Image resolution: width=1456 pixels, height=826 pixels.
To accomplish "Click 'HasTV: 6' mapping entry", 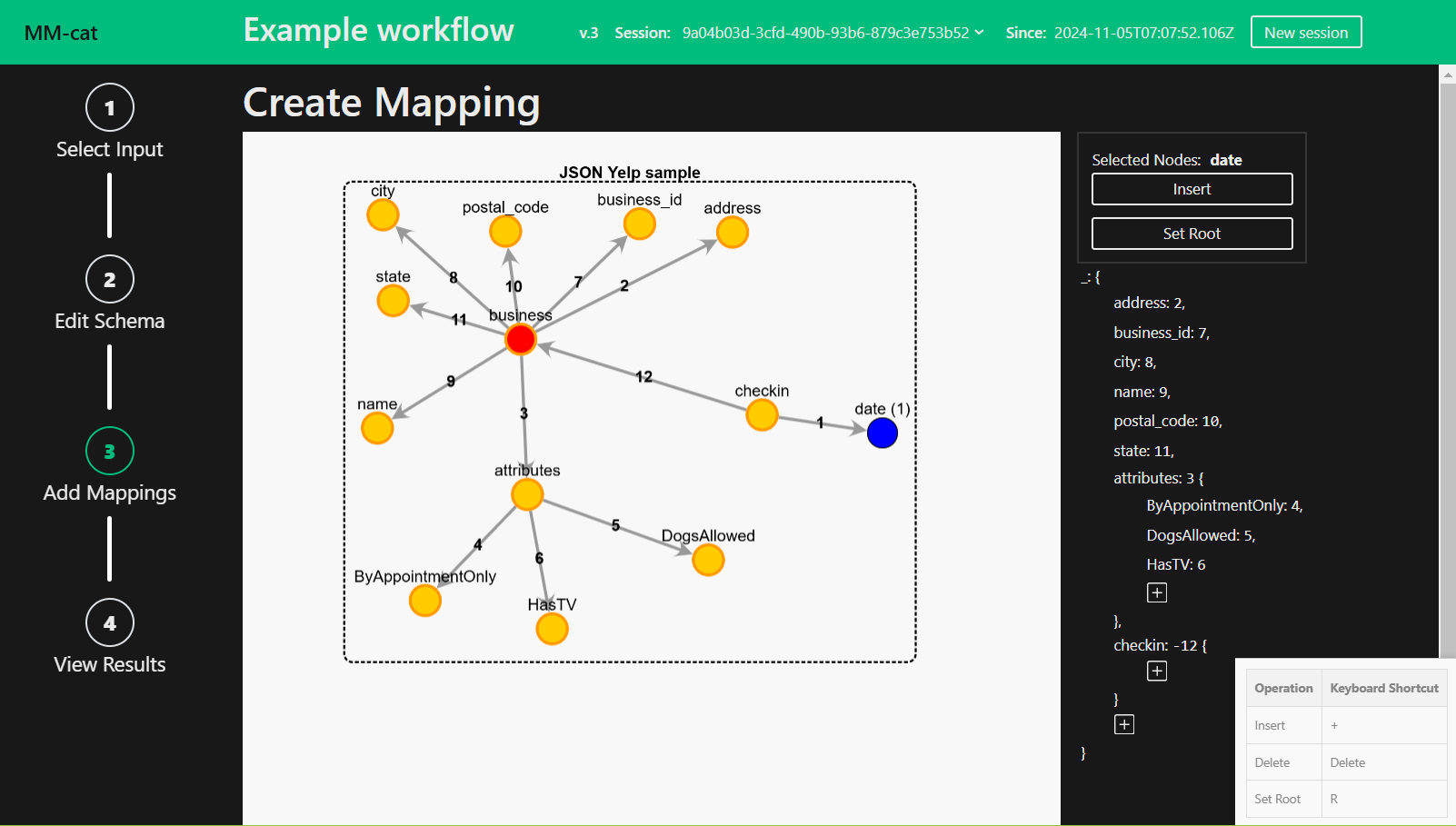I will point(1176,564).
